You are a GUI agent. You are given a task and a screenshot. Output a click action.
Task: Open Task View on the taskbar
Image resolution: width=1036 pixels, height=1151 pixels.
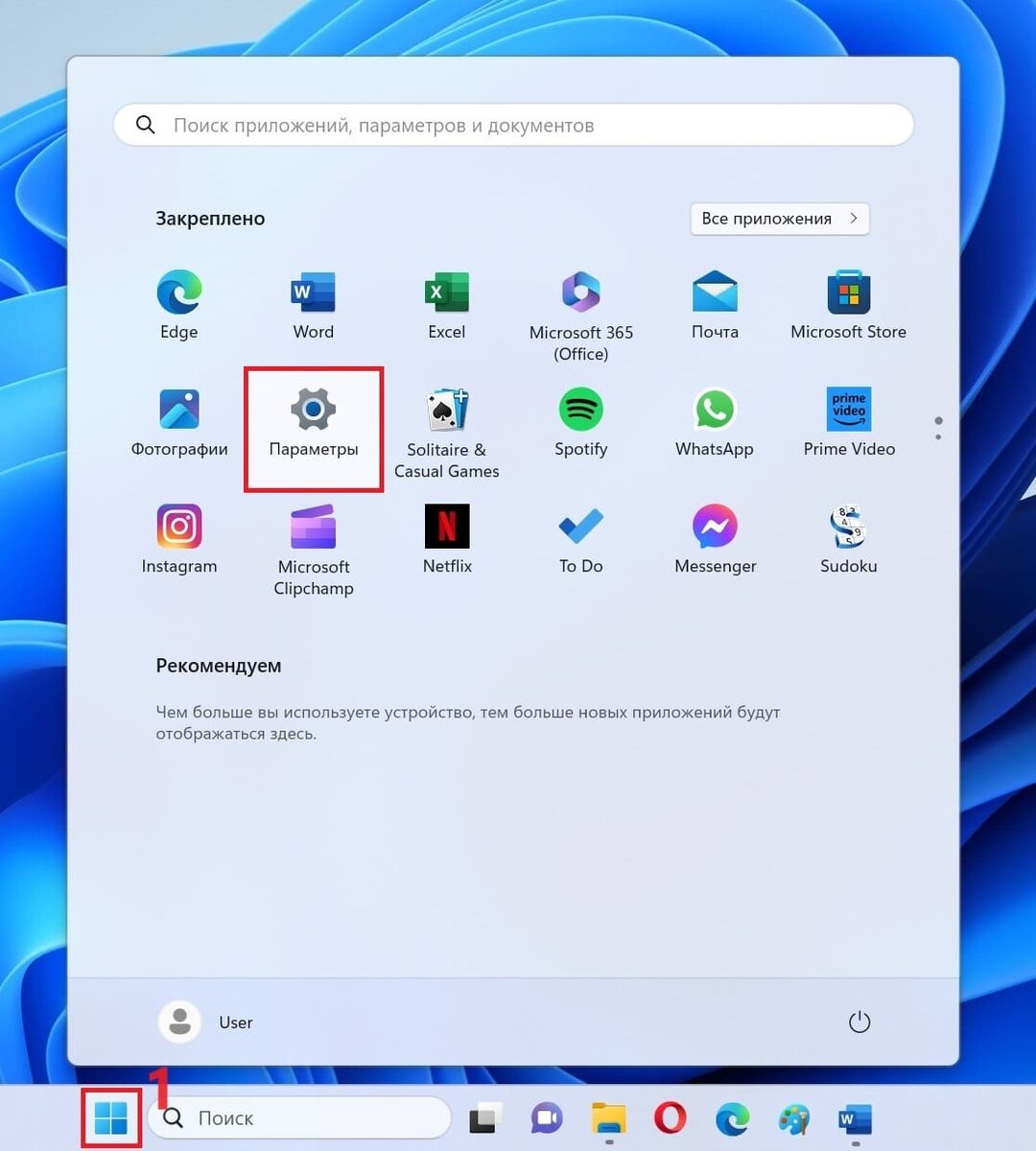coord(485,1118)
